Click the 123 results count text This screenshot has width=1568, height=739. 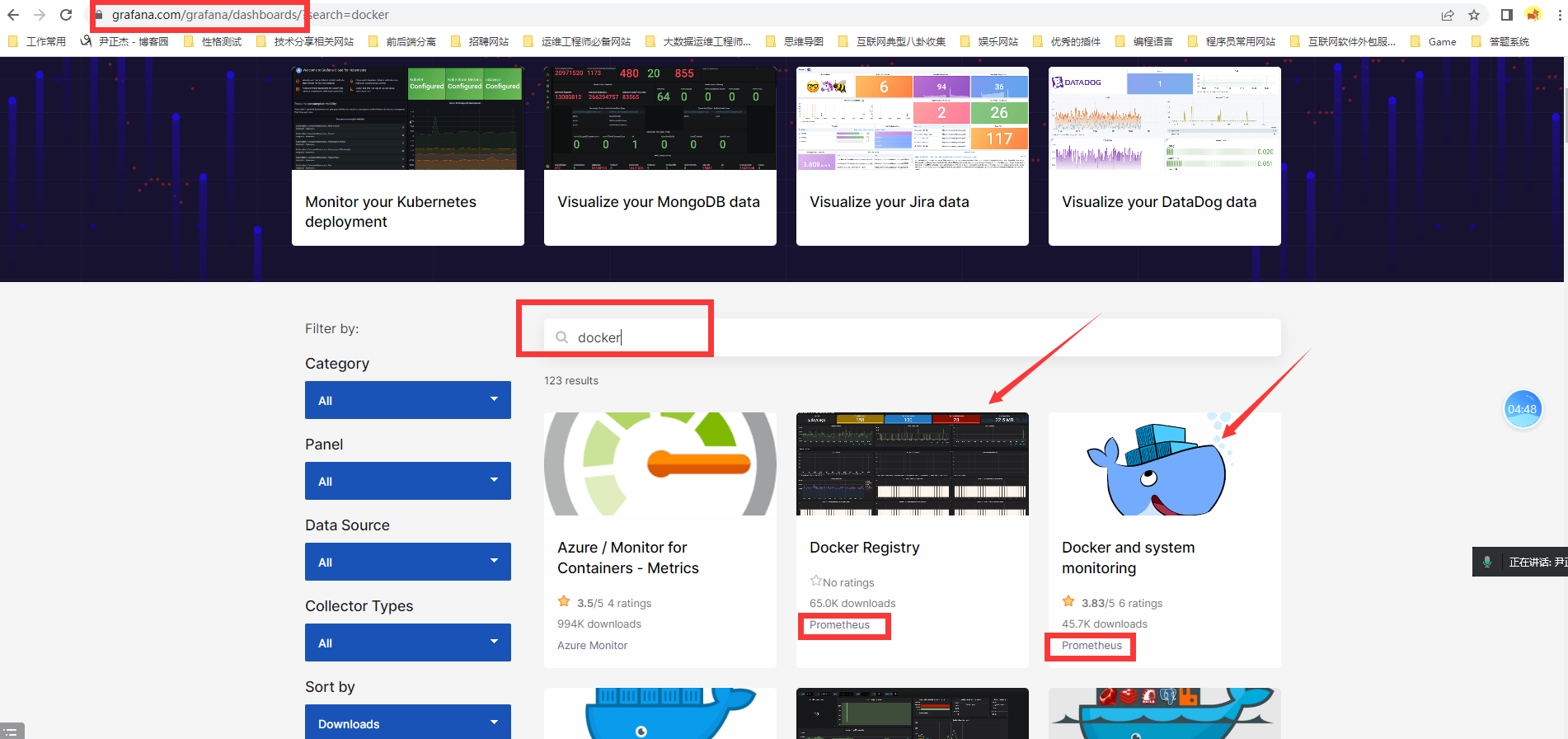pyautogui.click(x=571, y=380)
